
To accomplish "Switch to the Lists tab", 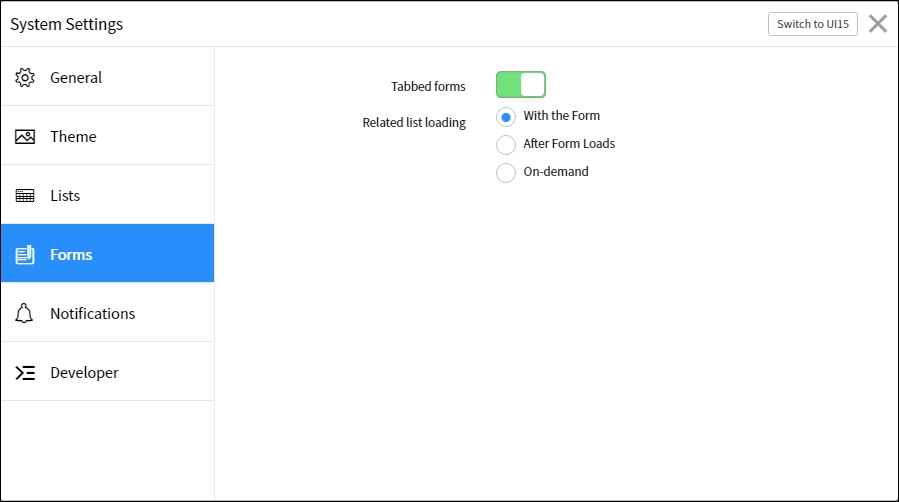I will [107, 195].
